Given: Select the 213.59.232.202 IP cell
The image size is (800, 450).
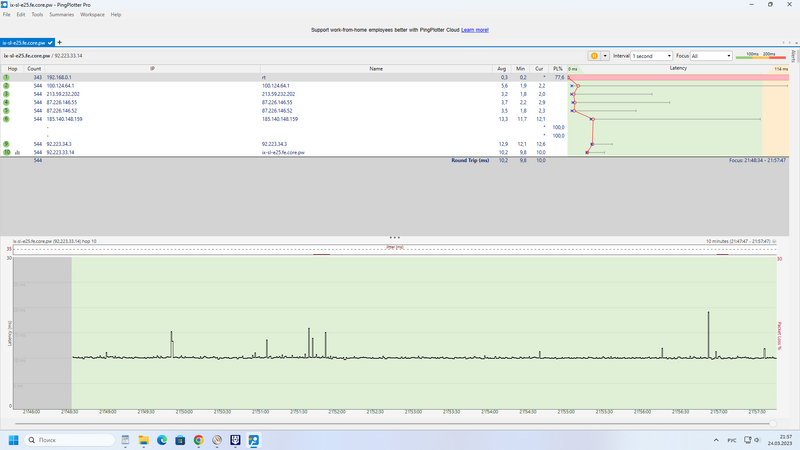Looking at the screenshot, I should click(63, 94).
